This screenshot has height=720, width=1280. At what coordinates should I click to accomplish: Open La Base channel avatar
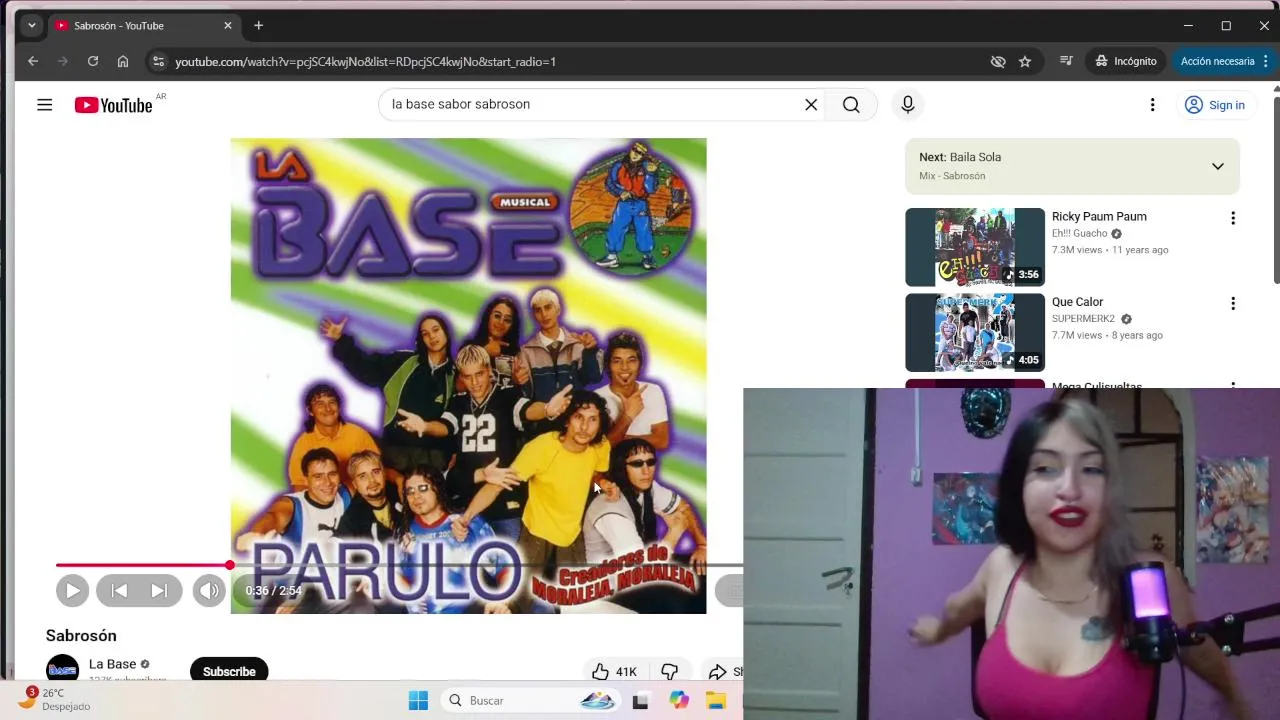[x=62, y=668]
